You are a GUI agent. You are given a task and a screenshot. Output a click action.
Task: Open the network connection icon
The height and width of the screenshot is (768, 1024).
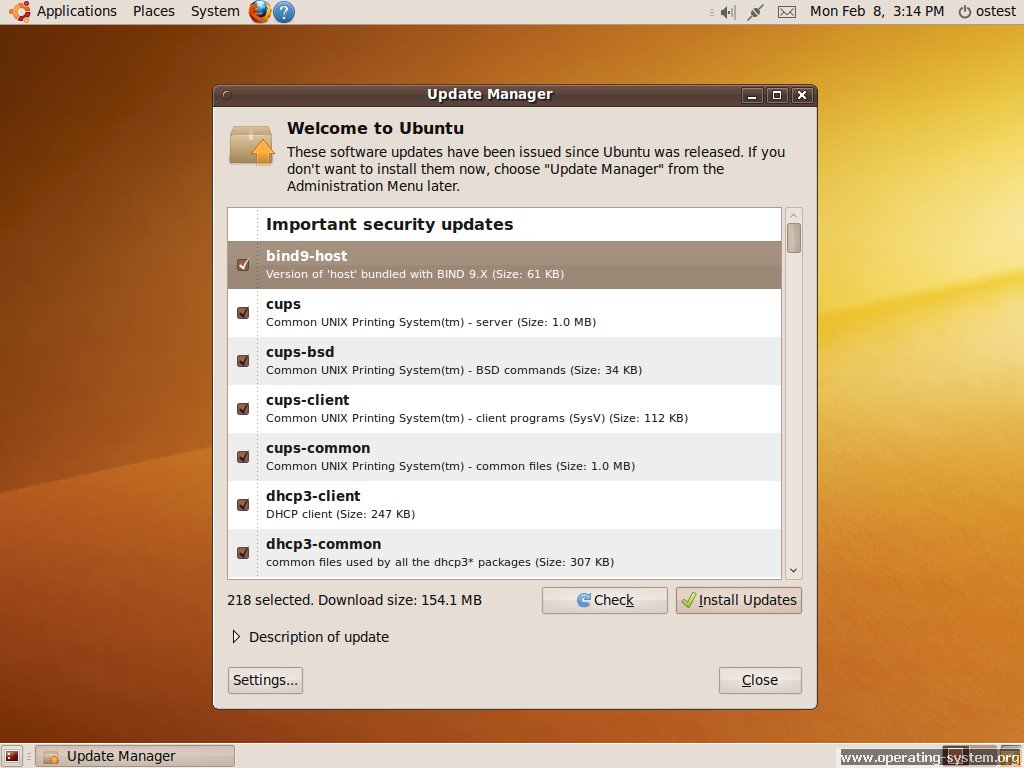[x=756, y=12]
